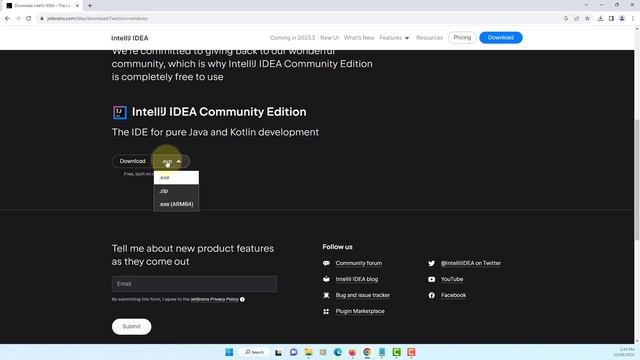Click the Email input field
The height and width of the screenshot is (360, 640).
[x=194, y=284]
